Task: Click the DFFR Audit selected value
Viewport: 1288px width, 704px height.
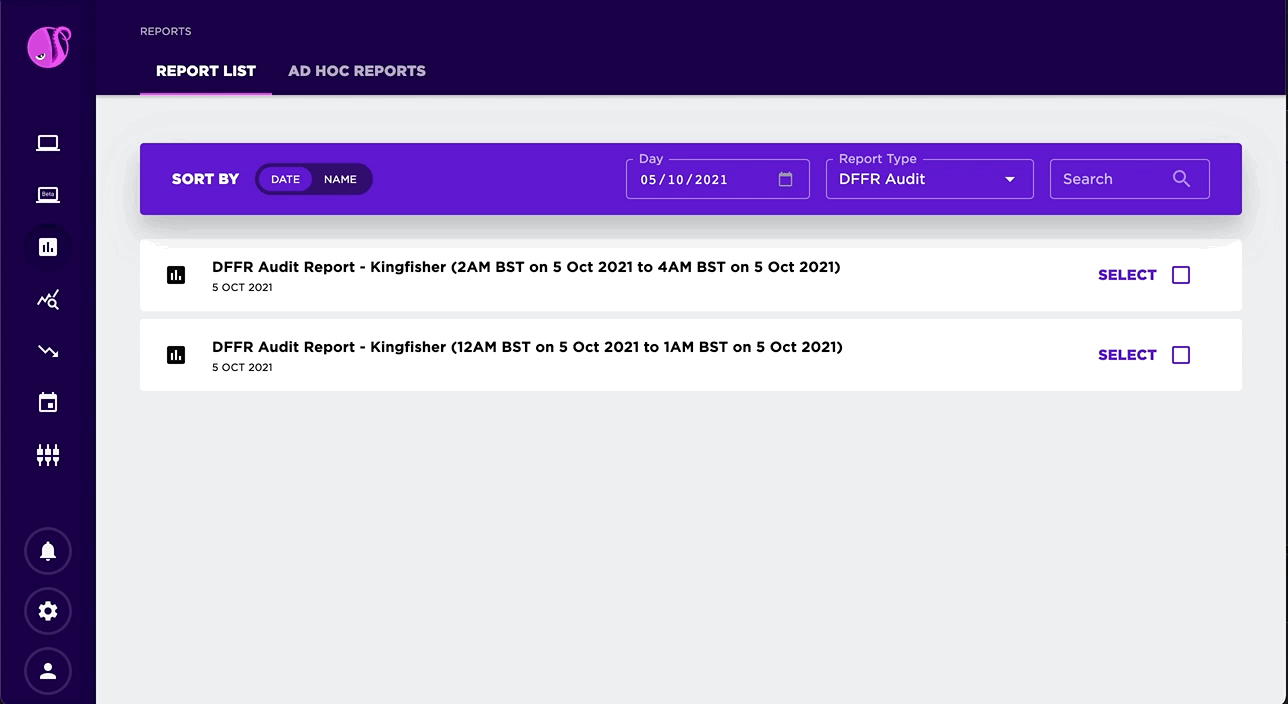Action: pos(882,179)
